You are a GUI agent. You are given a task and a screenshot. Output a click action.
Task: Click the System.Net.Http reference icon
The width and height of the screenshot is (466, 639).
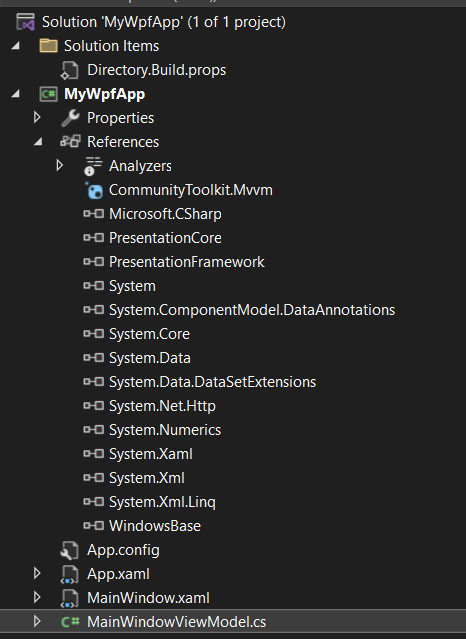click(x=93, y=406)
